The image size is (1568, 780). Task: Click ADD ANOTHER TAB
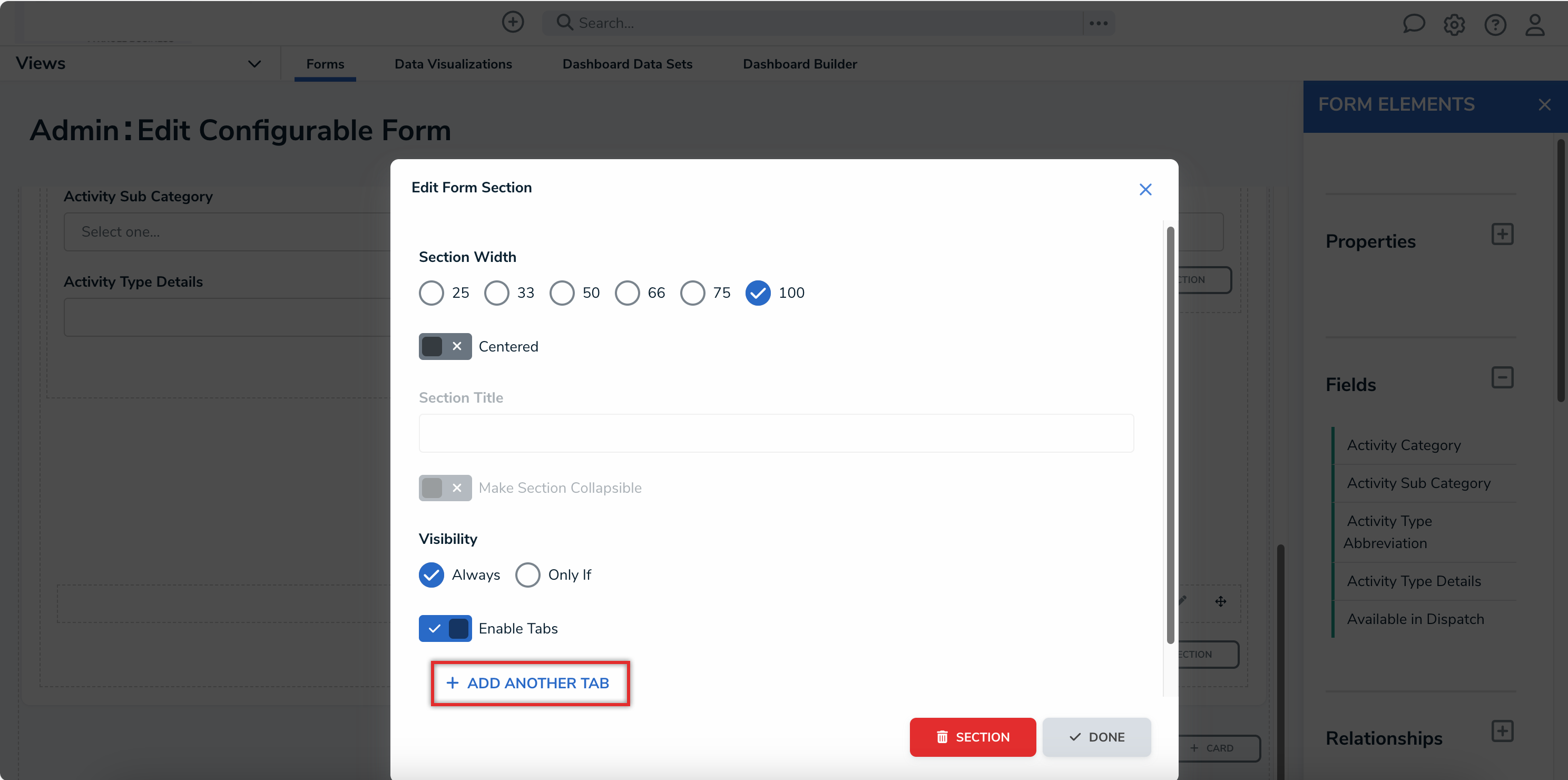click(x=529, y=682)
